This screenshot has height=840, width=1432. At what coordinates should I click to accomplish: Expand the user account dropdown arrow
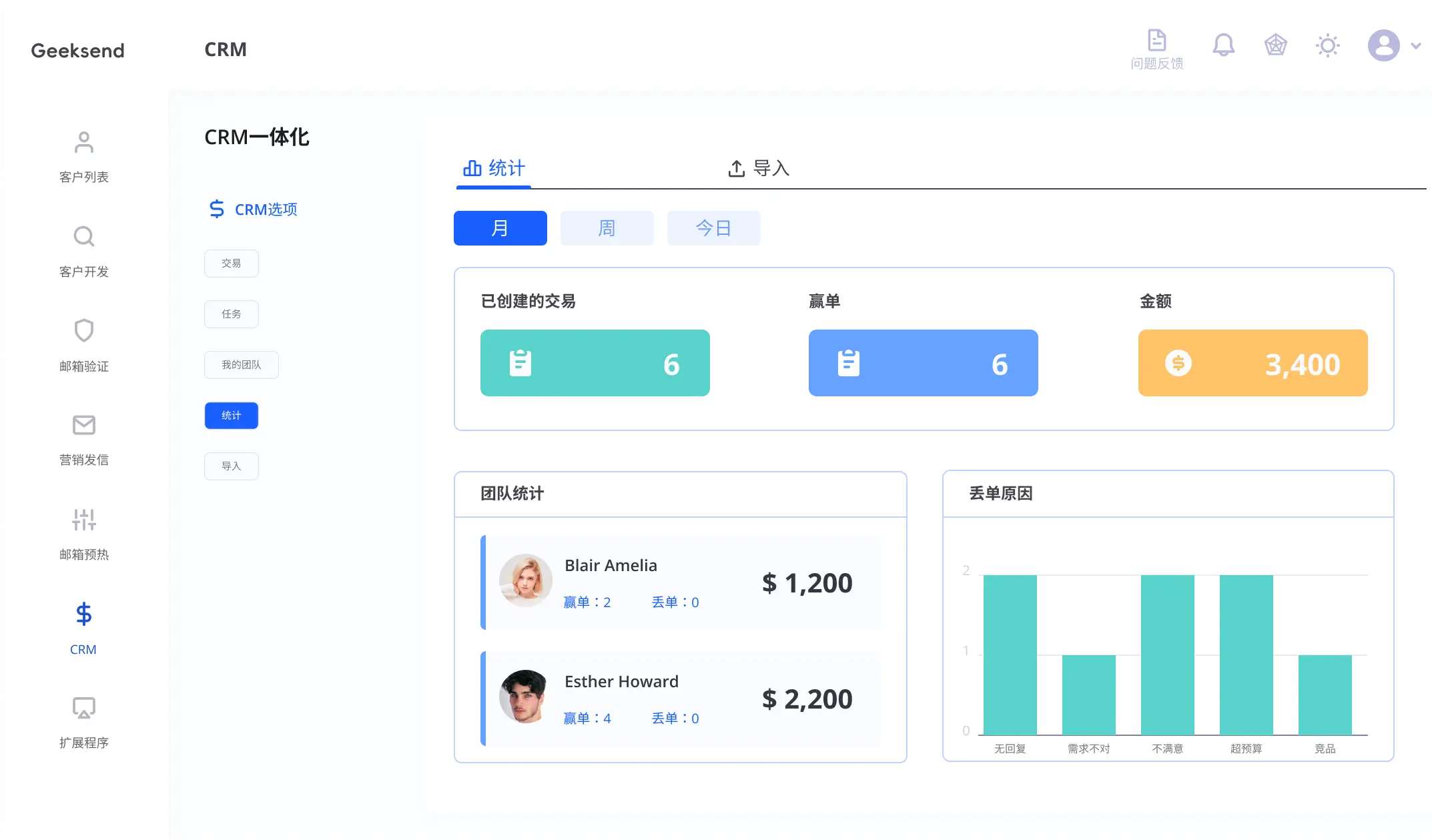pyautogui.click(x=1415, y=46)
